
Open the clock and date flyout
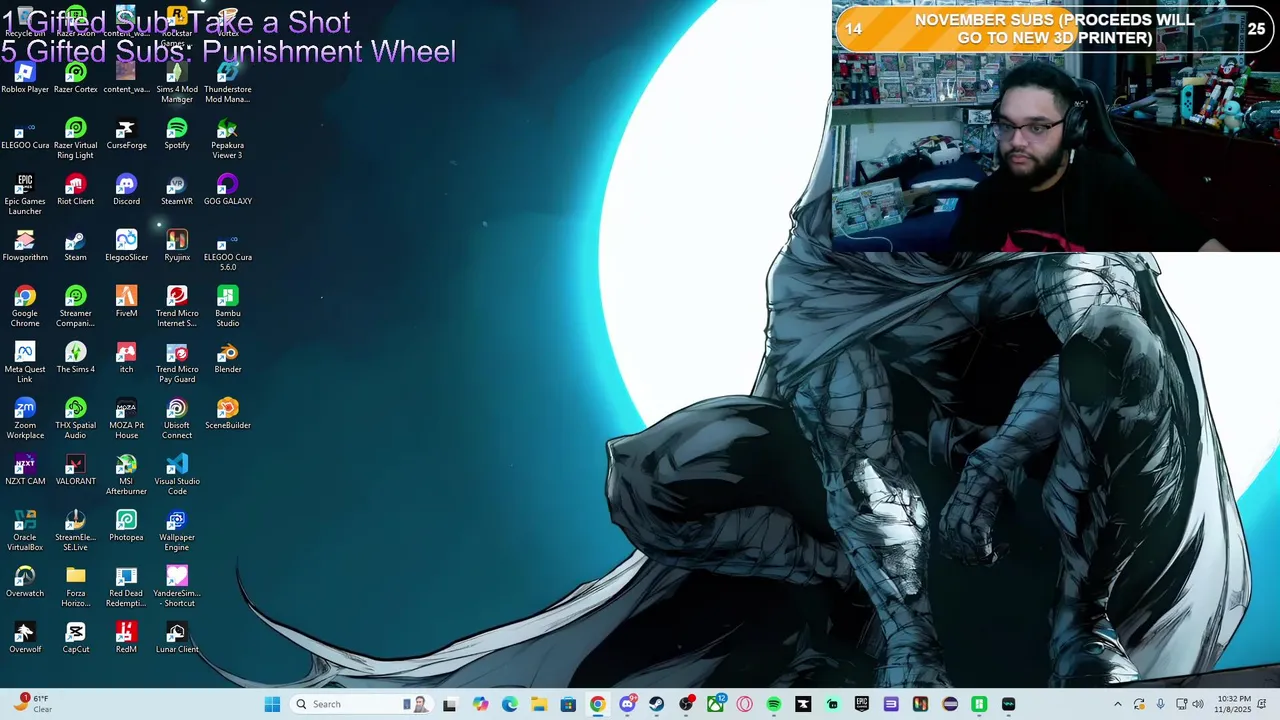pos(1233,704)
